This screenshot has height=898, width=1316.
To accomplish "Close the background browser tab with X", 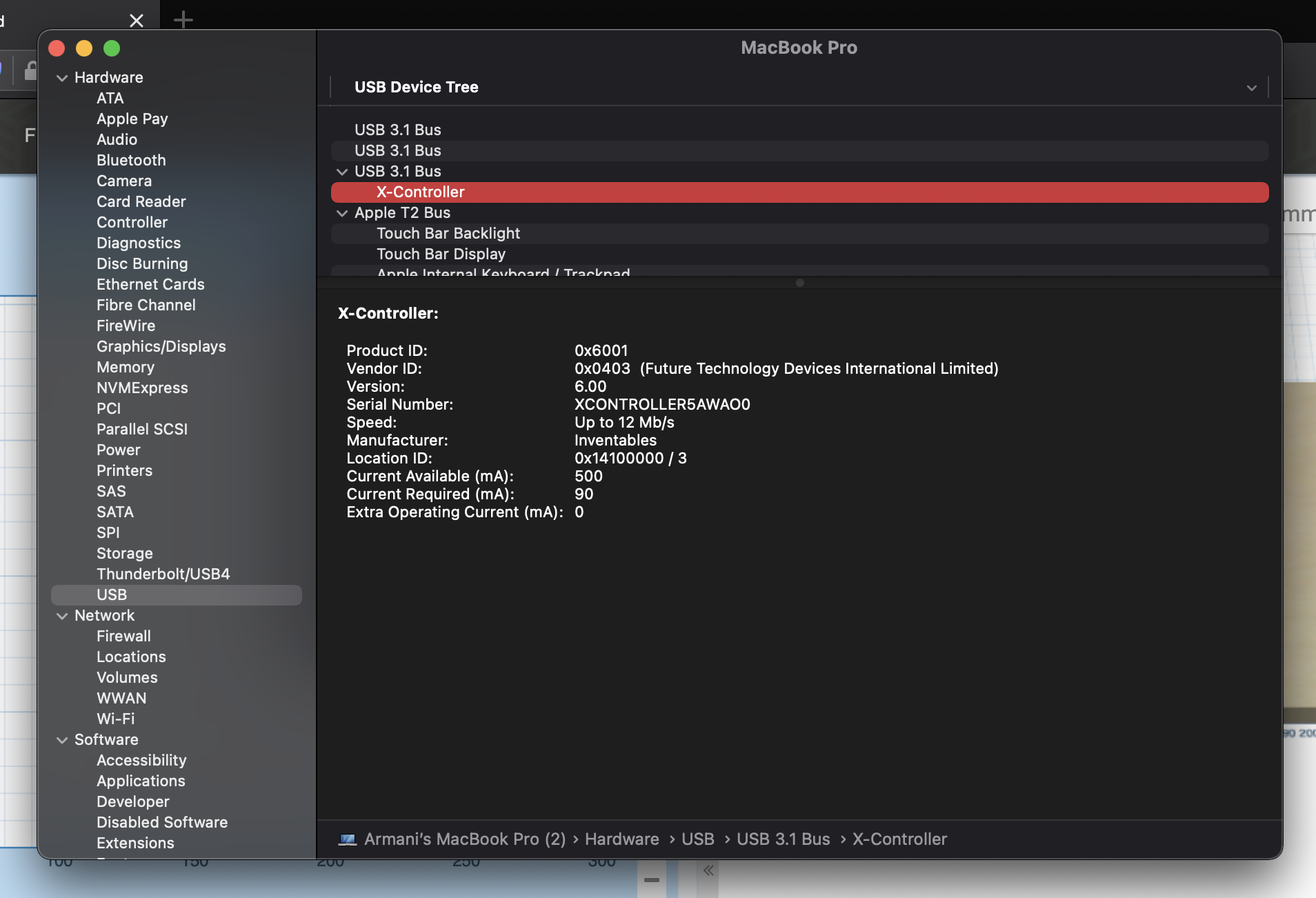I will click(x=137, y=21).
